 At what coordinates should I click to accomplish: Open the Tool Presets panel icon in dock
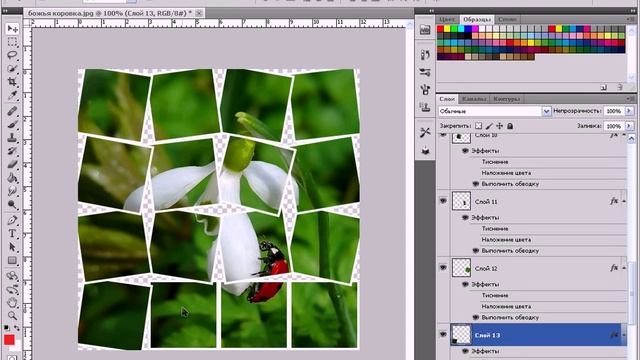pos(425,132)
